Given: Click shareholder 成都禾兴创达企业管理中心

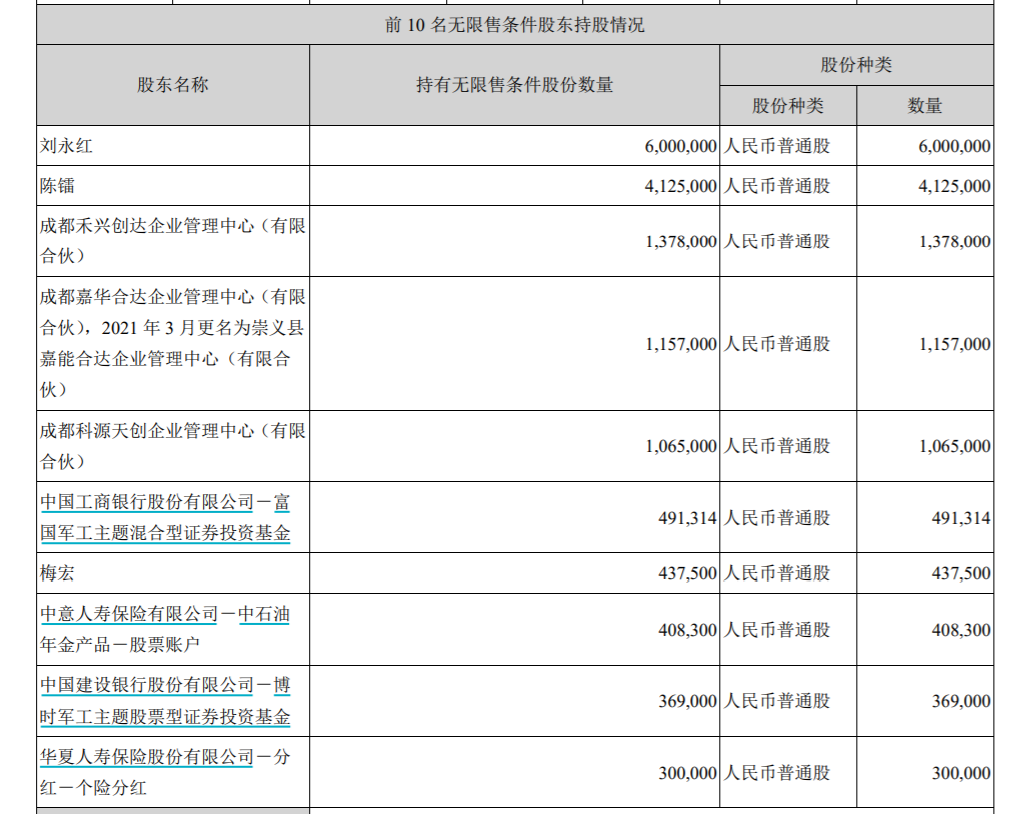Looking at the screenshot, I should click(173, 241).
